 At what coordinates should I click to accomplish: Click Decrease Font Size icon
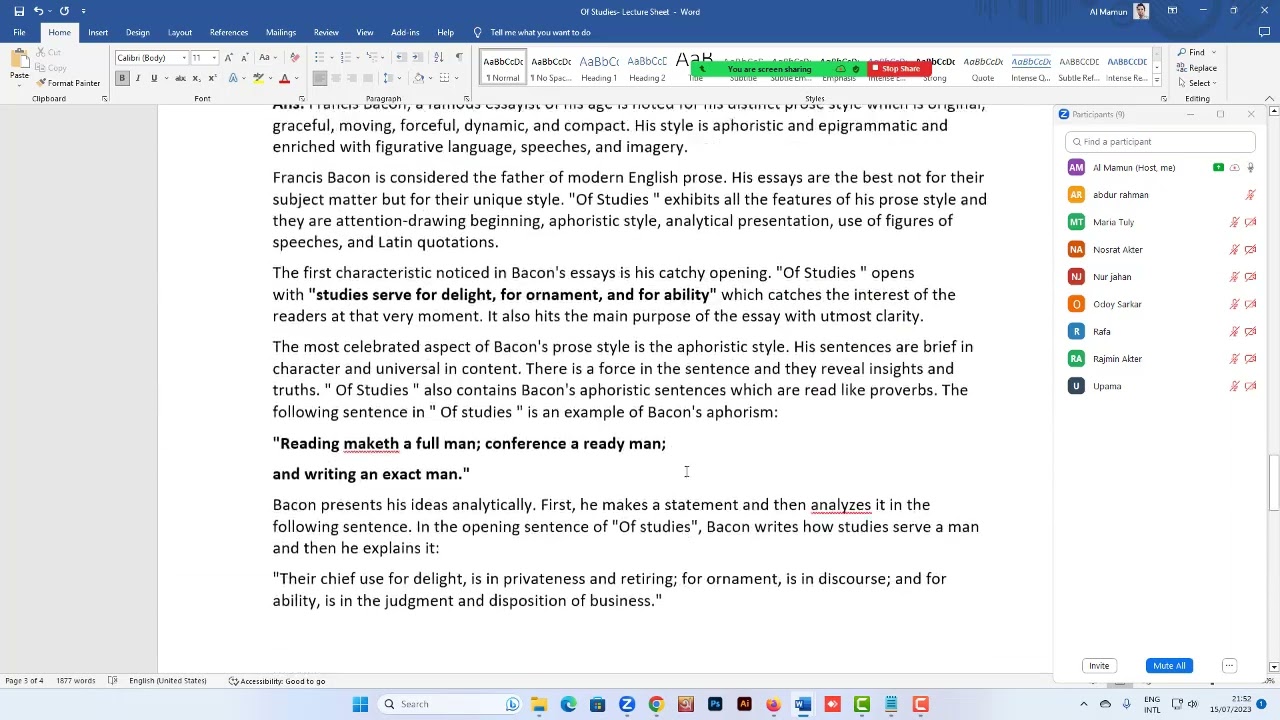pos(245,57)
